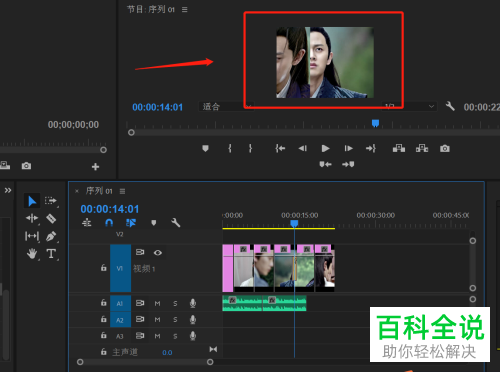This screenshot has width=500, height=372.
Task: Add marker in timeline panel
Action: 153,222
